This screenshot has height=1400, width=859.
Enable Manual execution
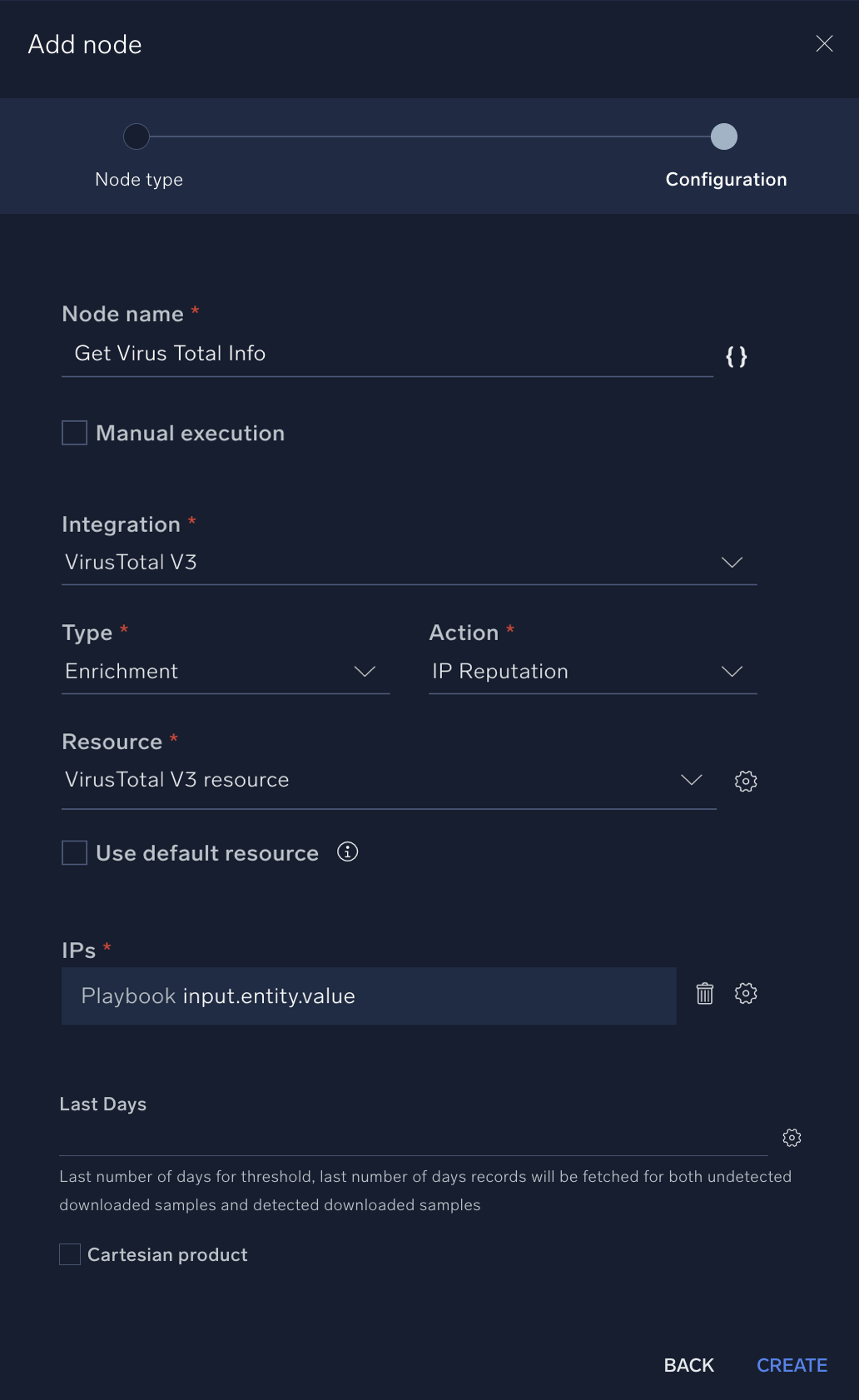pos(74,432)
